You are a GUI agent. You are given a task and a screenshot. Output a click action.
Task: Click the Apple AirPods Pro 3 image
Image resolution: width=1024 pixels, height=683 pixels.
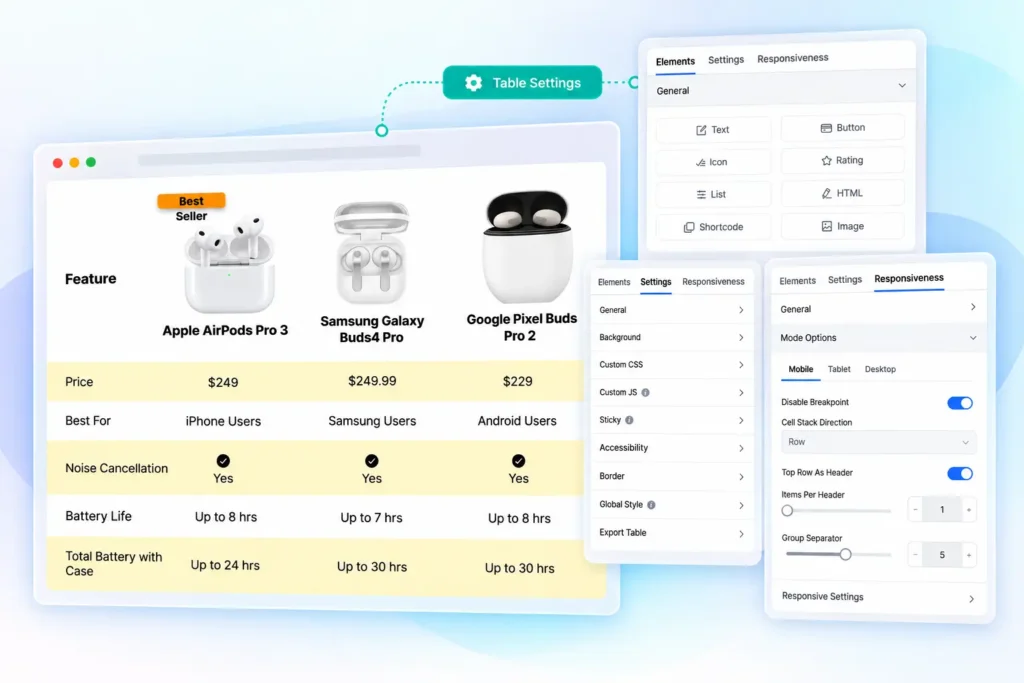point(229,263)
